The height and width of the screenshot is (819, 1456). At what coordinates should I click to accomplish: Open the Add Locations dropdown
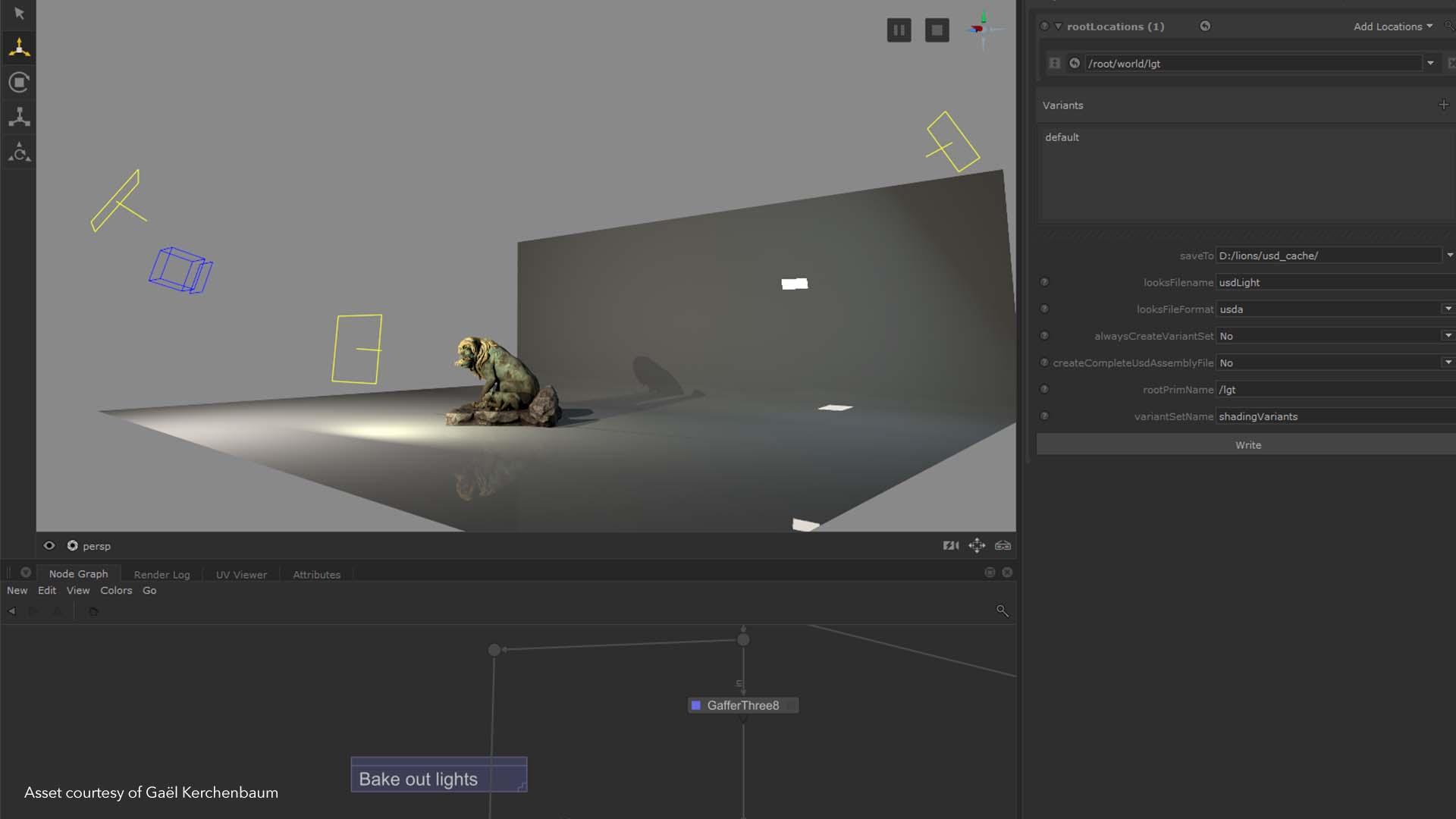pyautogui.click(x=1392, y=26)
